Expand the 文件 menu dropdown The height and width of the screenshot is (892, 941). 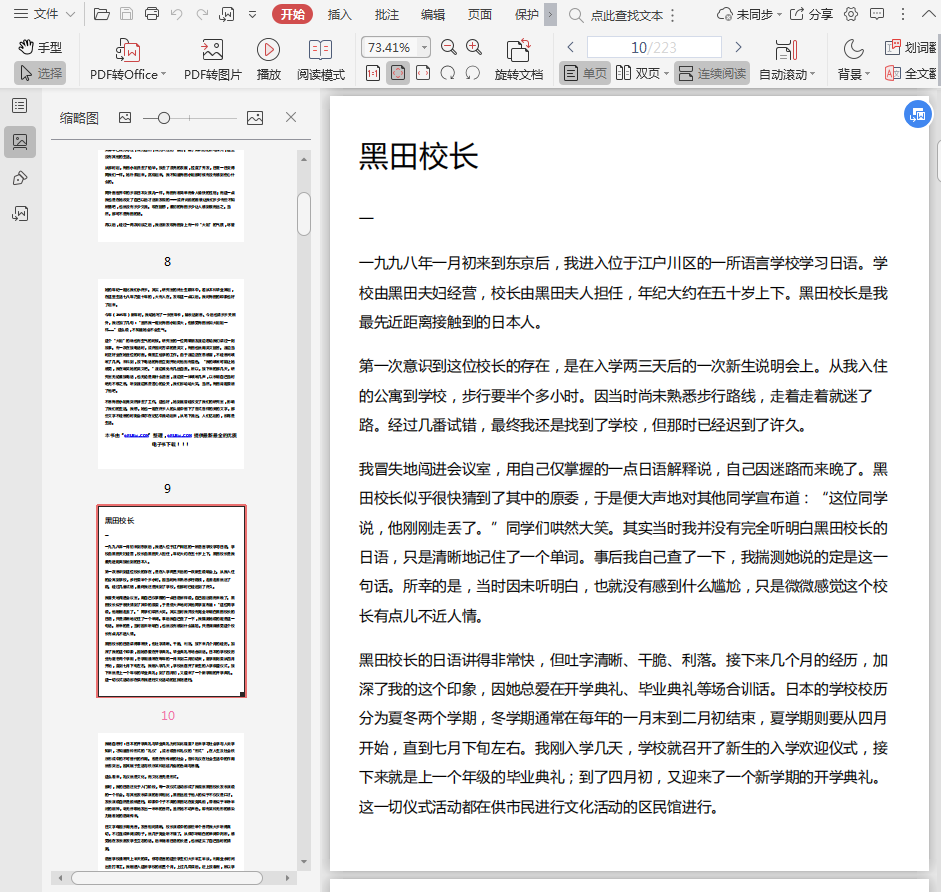(45, 14)
